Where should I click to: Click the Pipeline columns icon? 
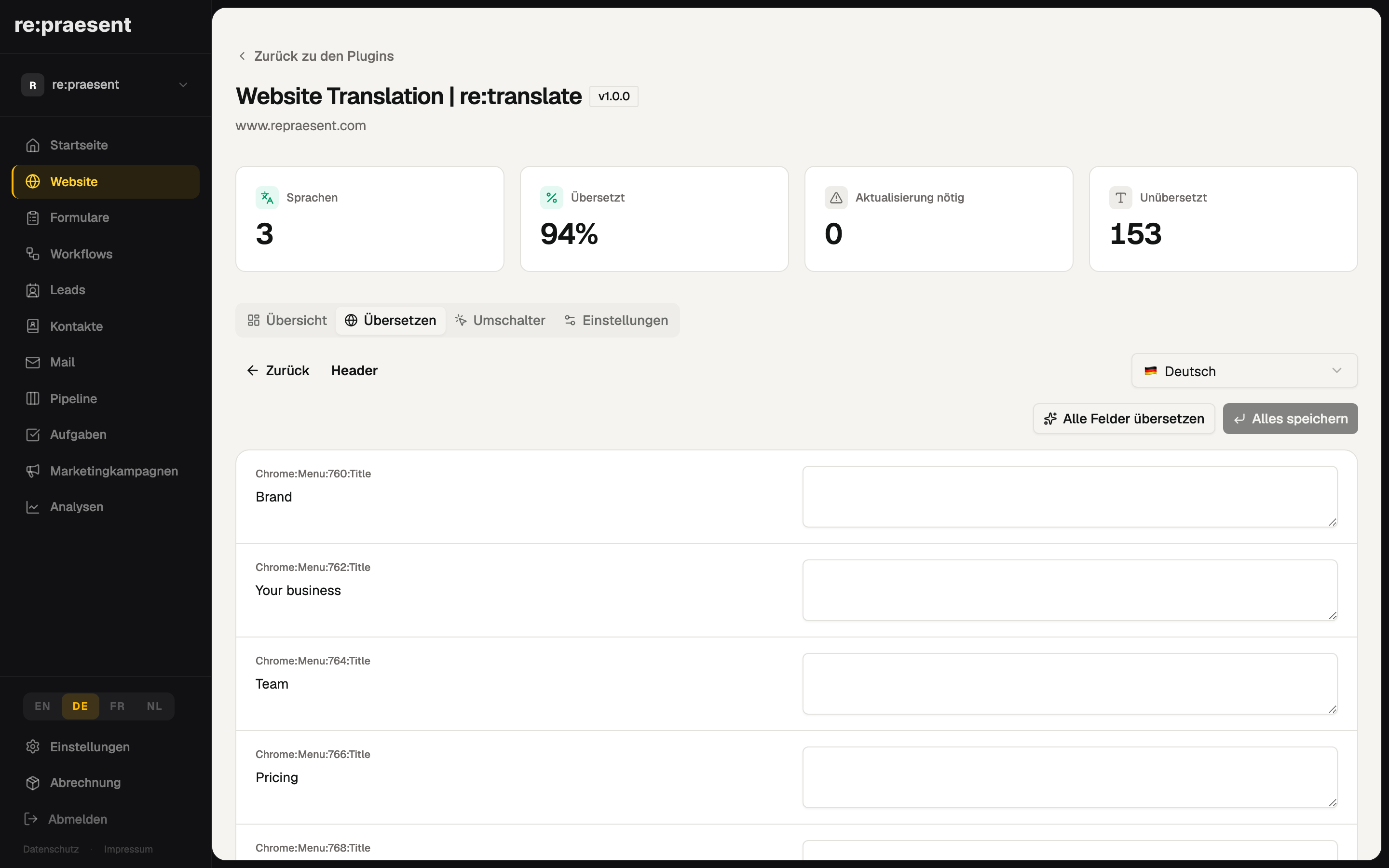tap(33, 398)
